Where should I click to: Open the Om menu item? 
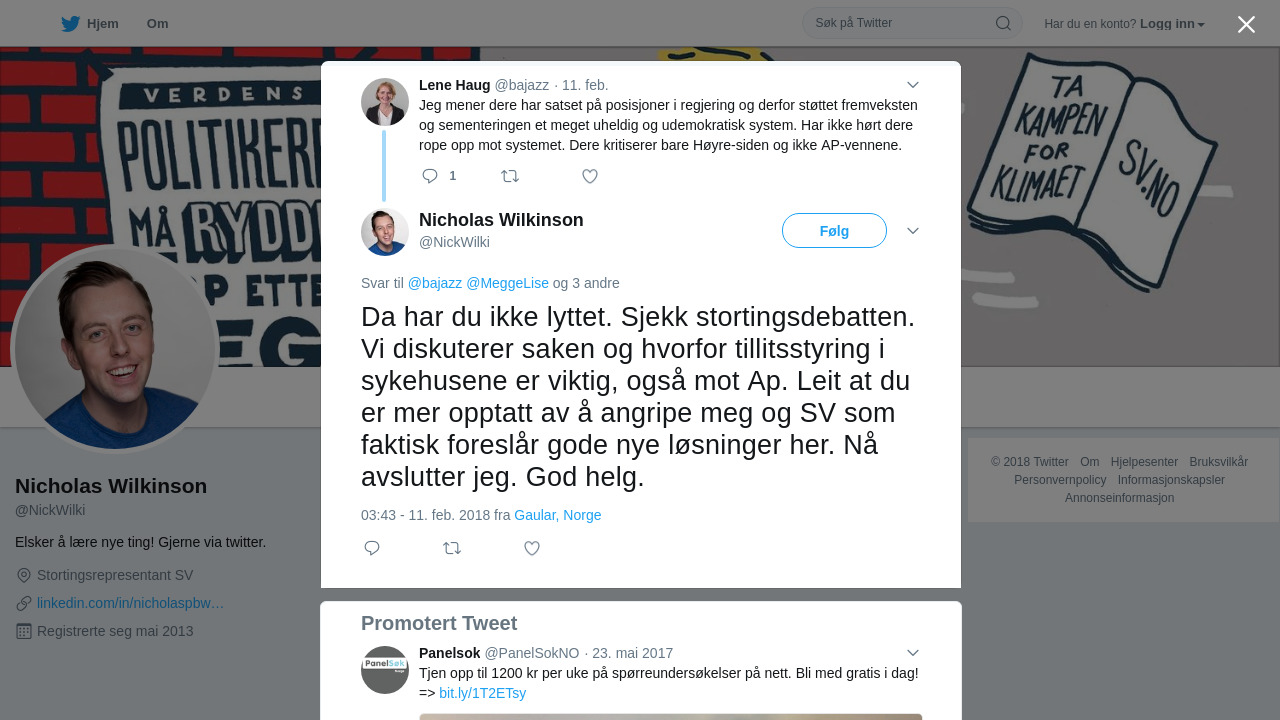(x=157, y=23)
